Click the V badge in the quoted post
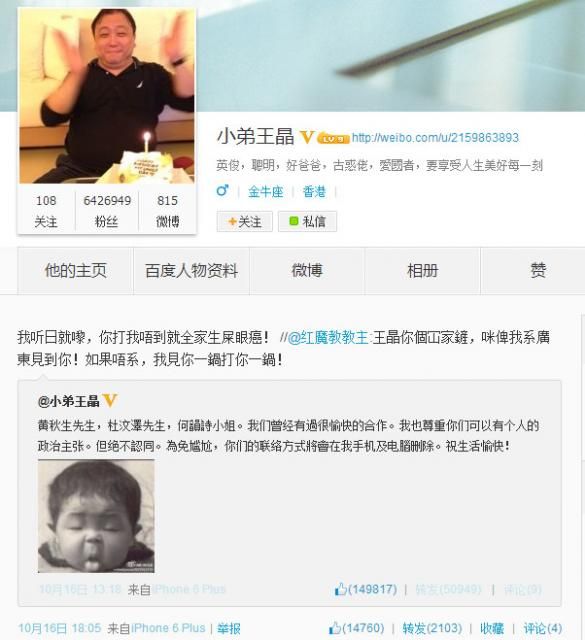Viewport: 585px width, 640px height. click(110, 400)
